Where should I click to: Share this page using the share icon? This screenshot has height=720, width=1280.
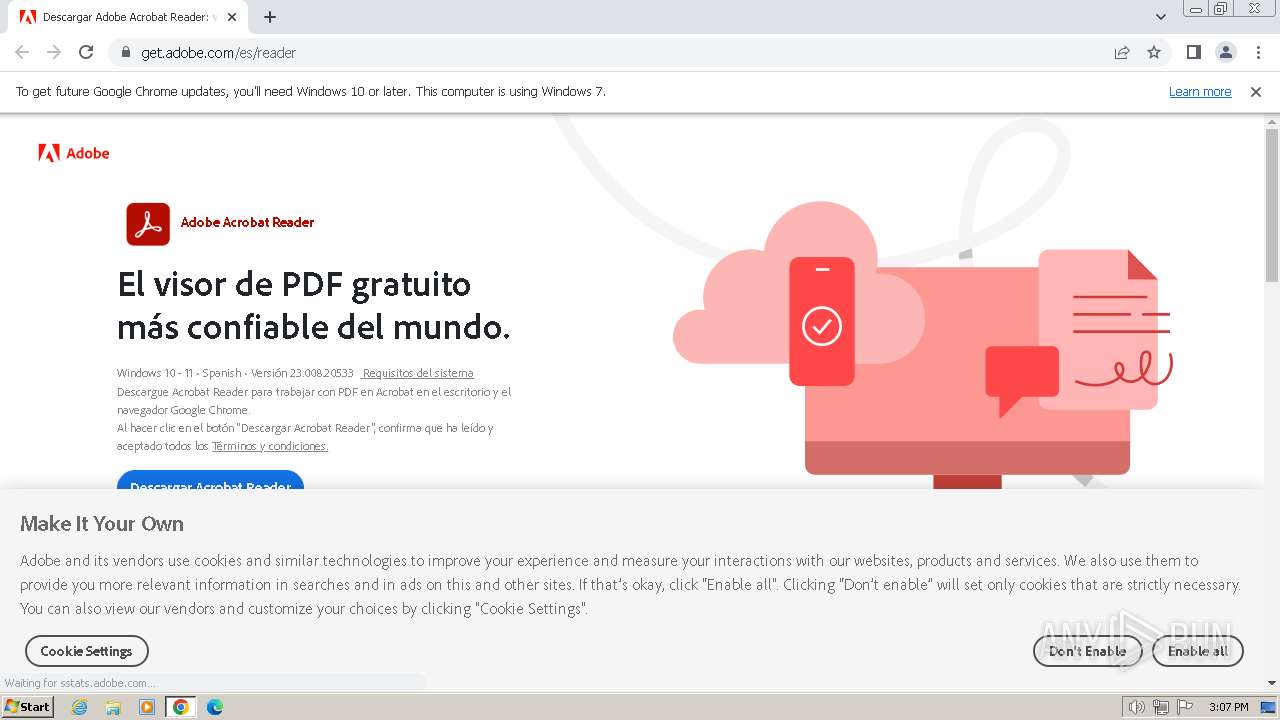(1122, 52)
